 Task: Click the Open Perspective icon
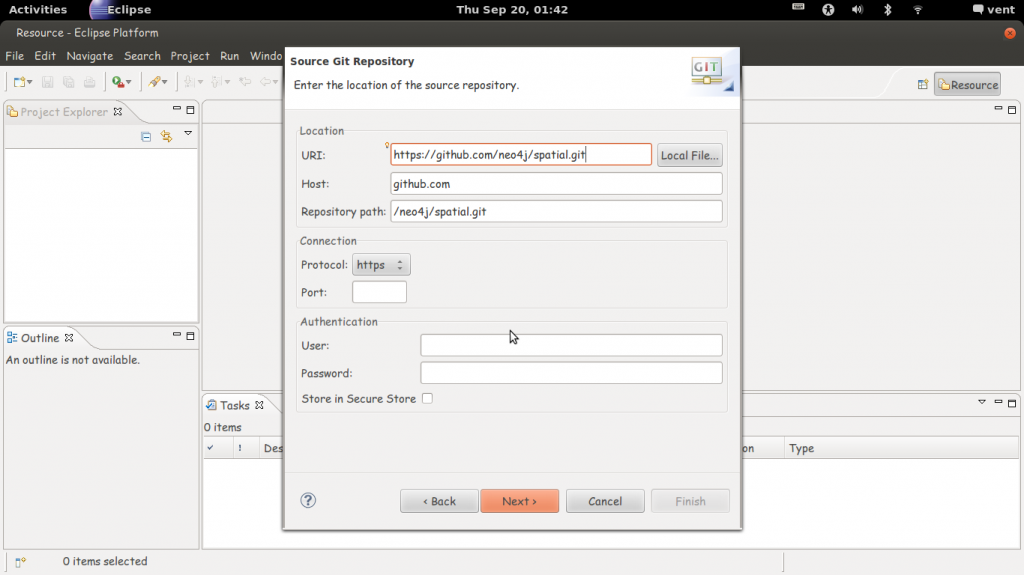coord(923,84)
